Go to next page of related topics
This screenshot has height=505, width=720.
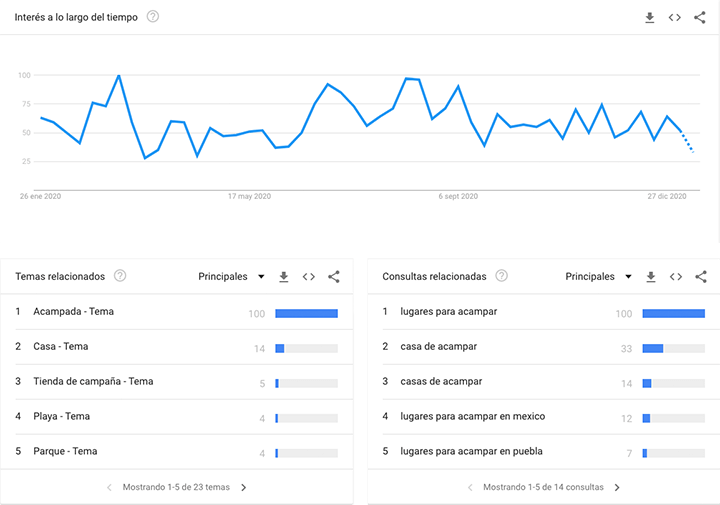tap(244, 488)
